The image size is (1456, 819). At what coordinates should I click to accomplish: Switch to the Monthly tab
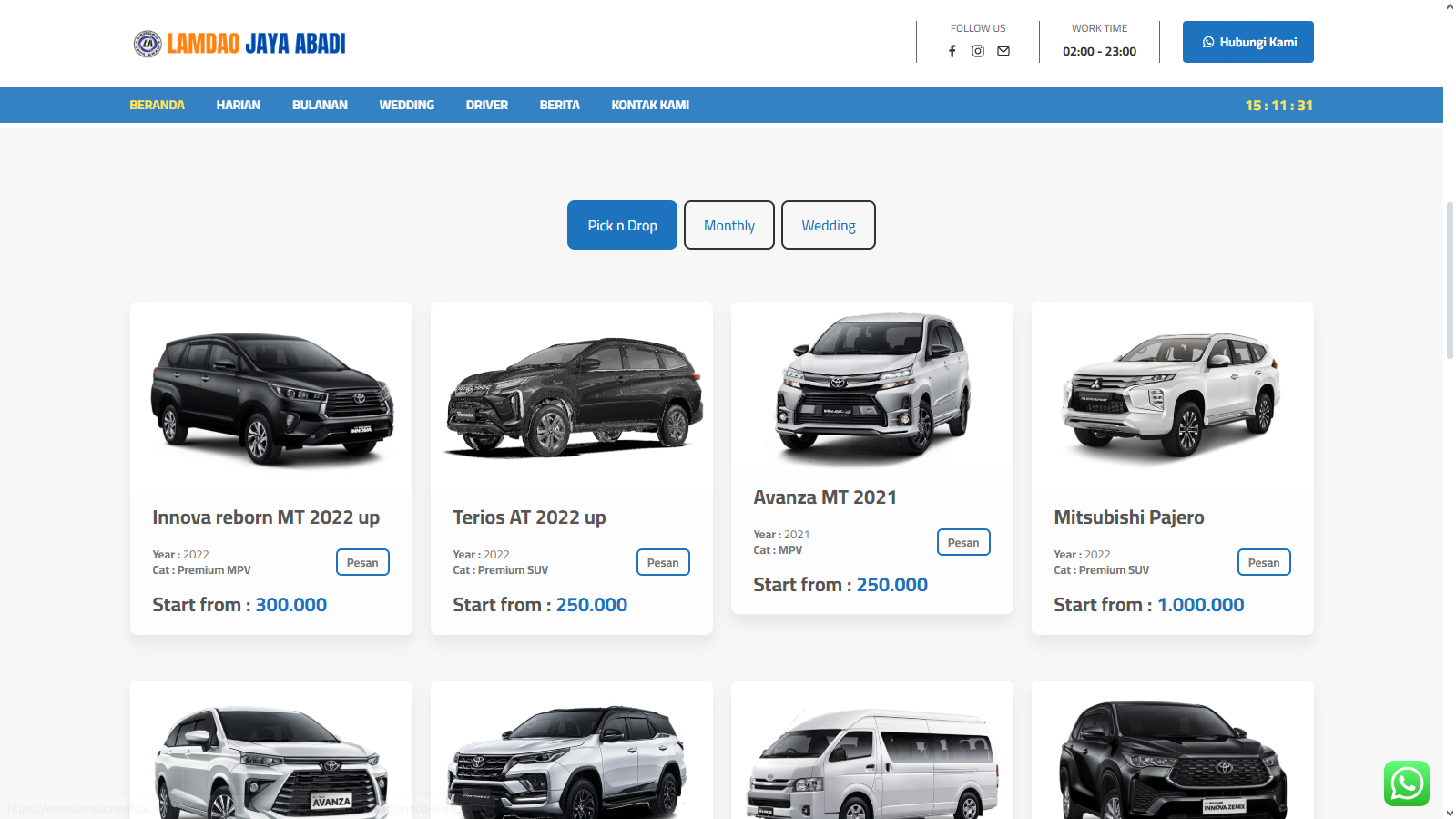click(x=729, y=225)
